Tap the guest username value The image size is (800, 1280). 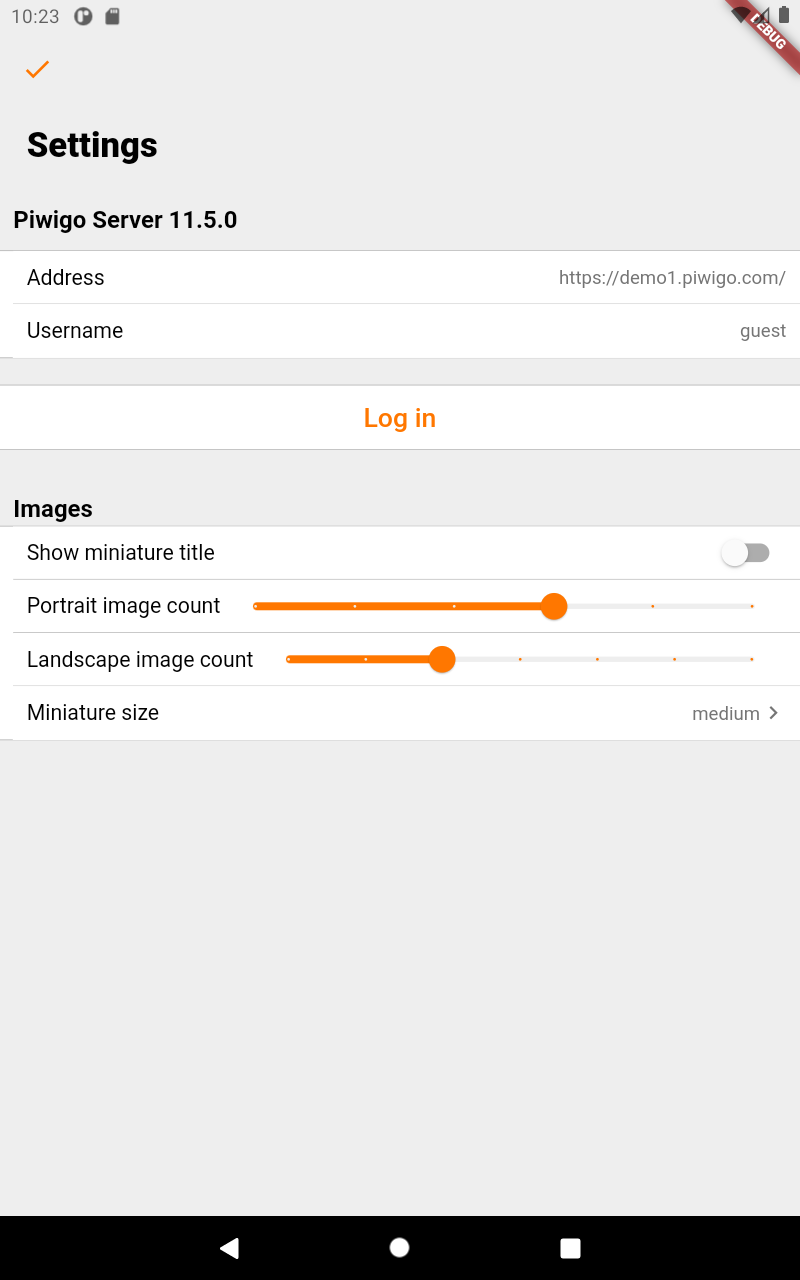click(763, 331)
